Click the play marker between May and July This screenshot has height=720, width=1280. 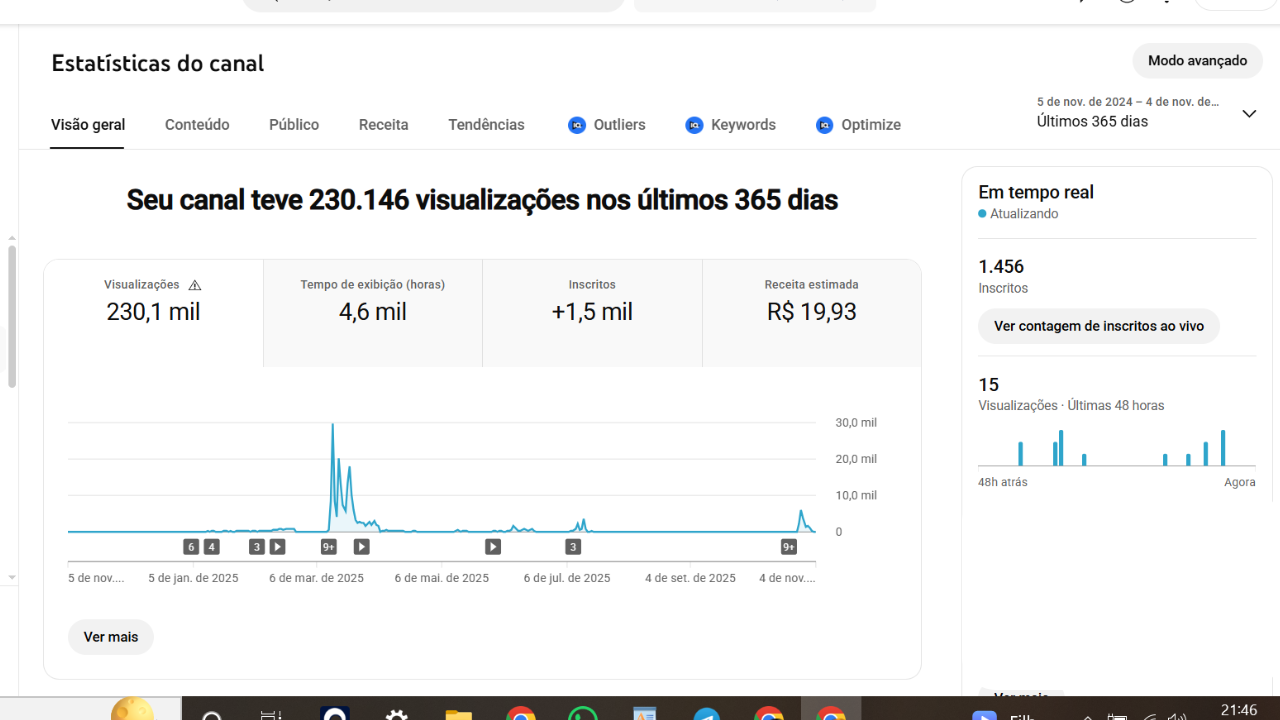point(493,547)
